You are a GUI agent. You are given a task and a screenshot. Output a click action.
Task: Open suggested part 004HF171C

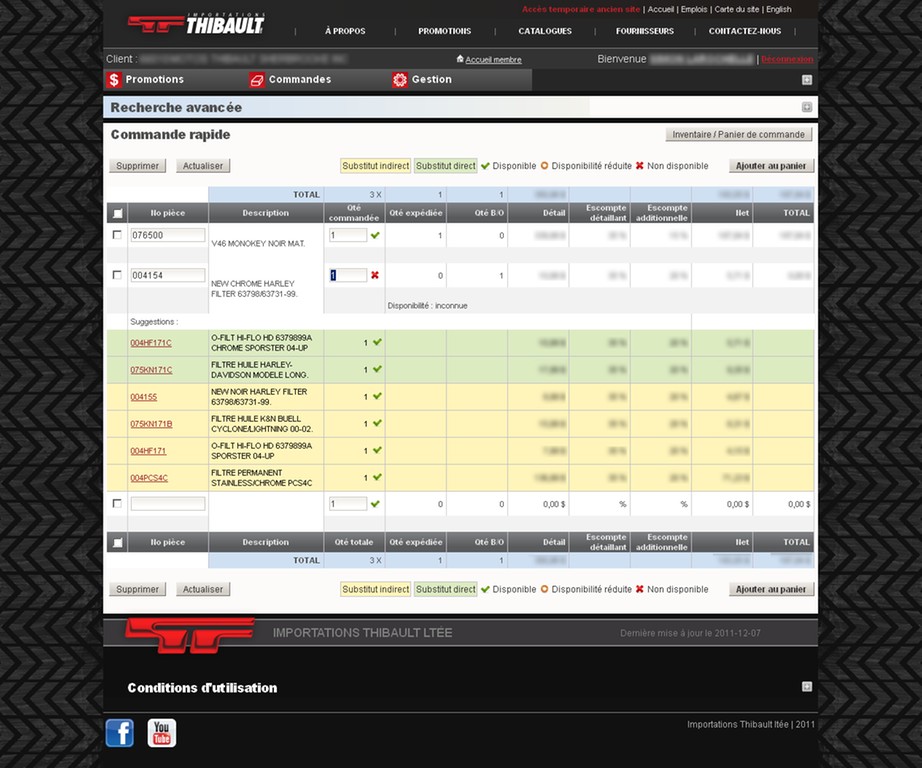(x=151, y=343)
